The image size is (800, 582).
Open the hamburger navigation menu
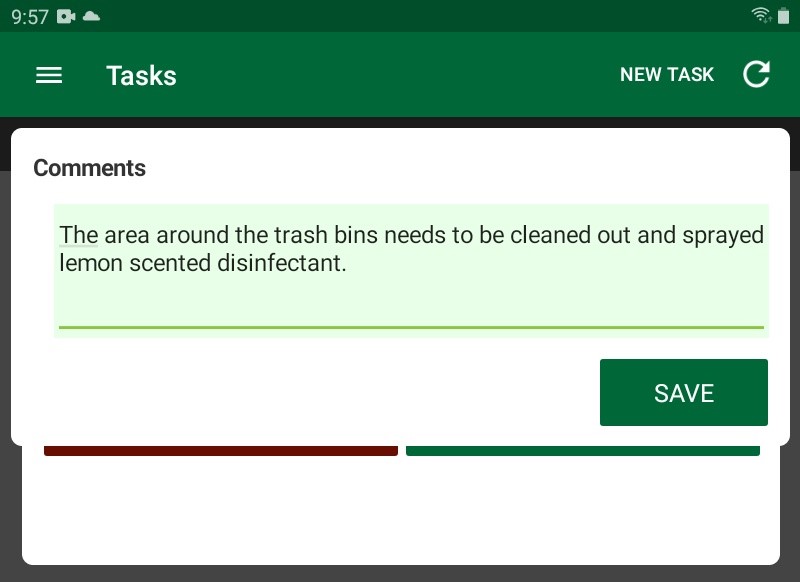pos(49,75)
